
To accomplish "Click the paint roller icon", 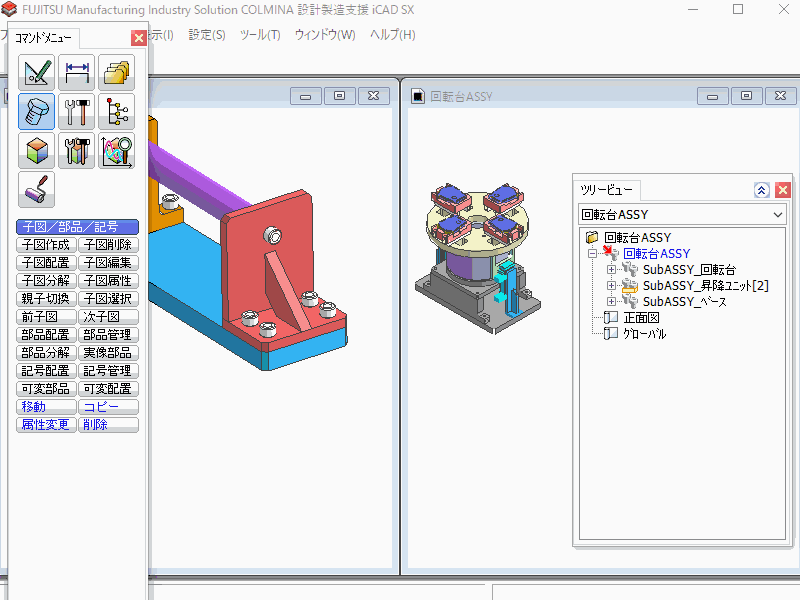I will point(37,189).
